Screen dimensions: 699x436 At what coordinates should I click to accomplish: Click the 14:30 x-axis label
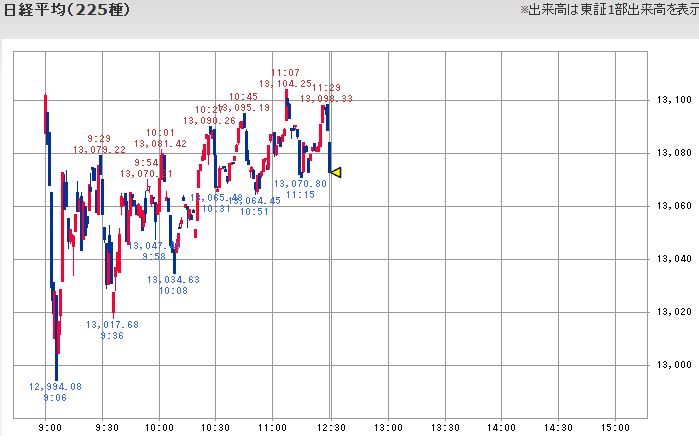[x=558, y=428]
